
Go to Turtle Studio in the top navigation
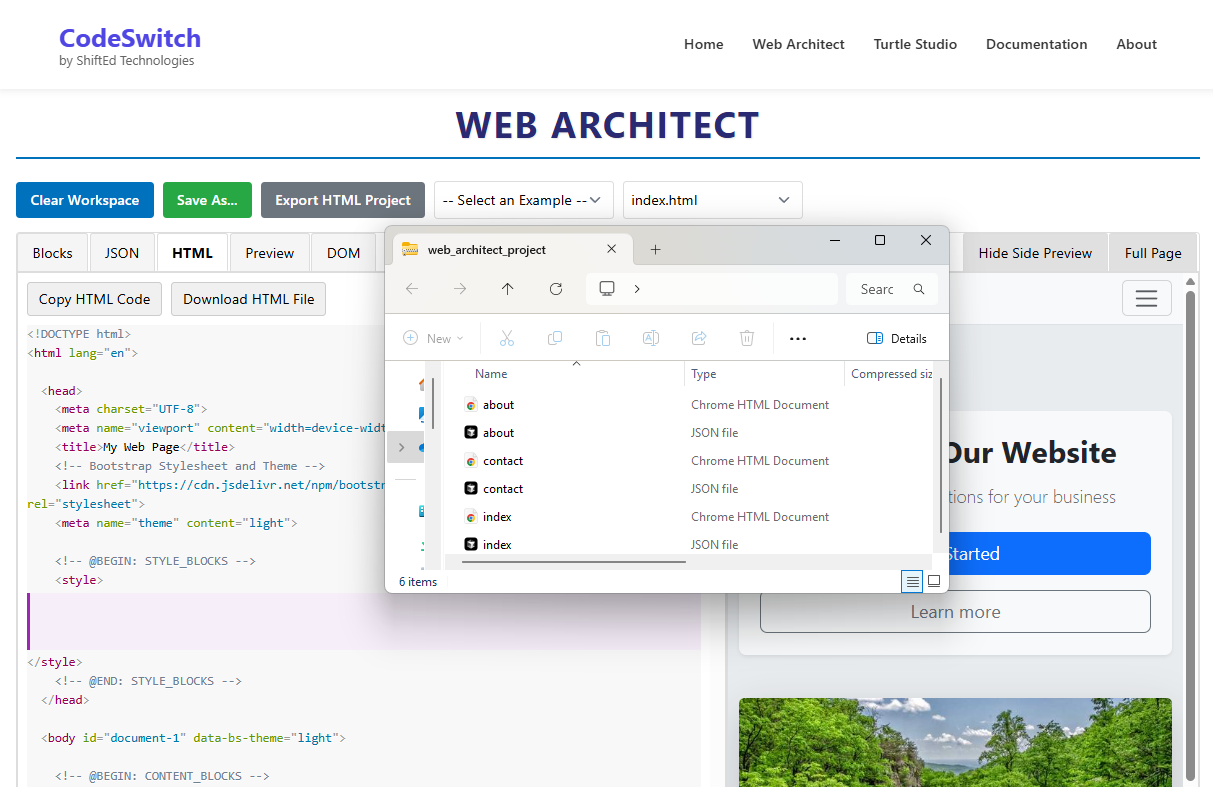pos(915,44)
